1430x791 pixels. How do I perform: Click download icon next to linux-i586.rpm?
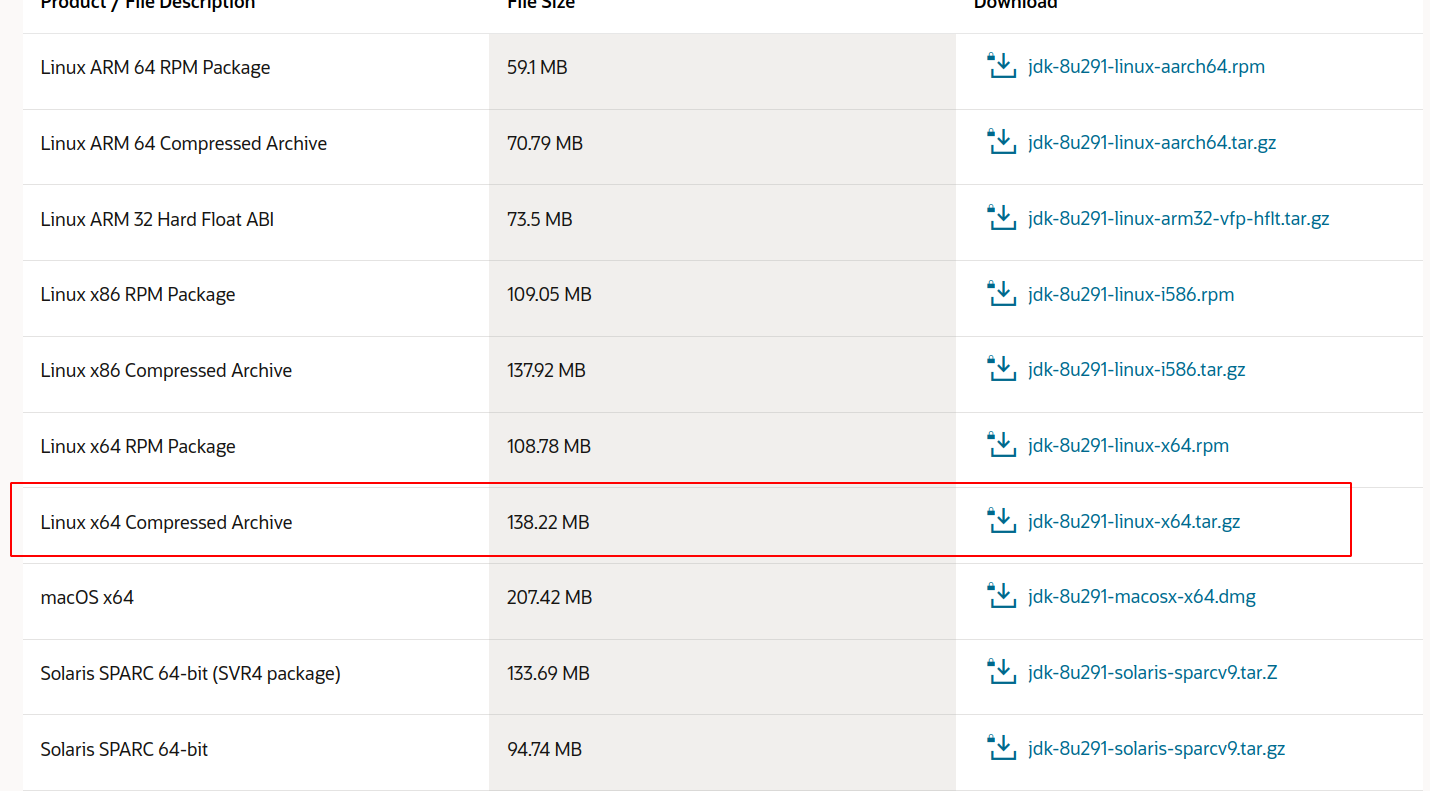coord(1001,293)
